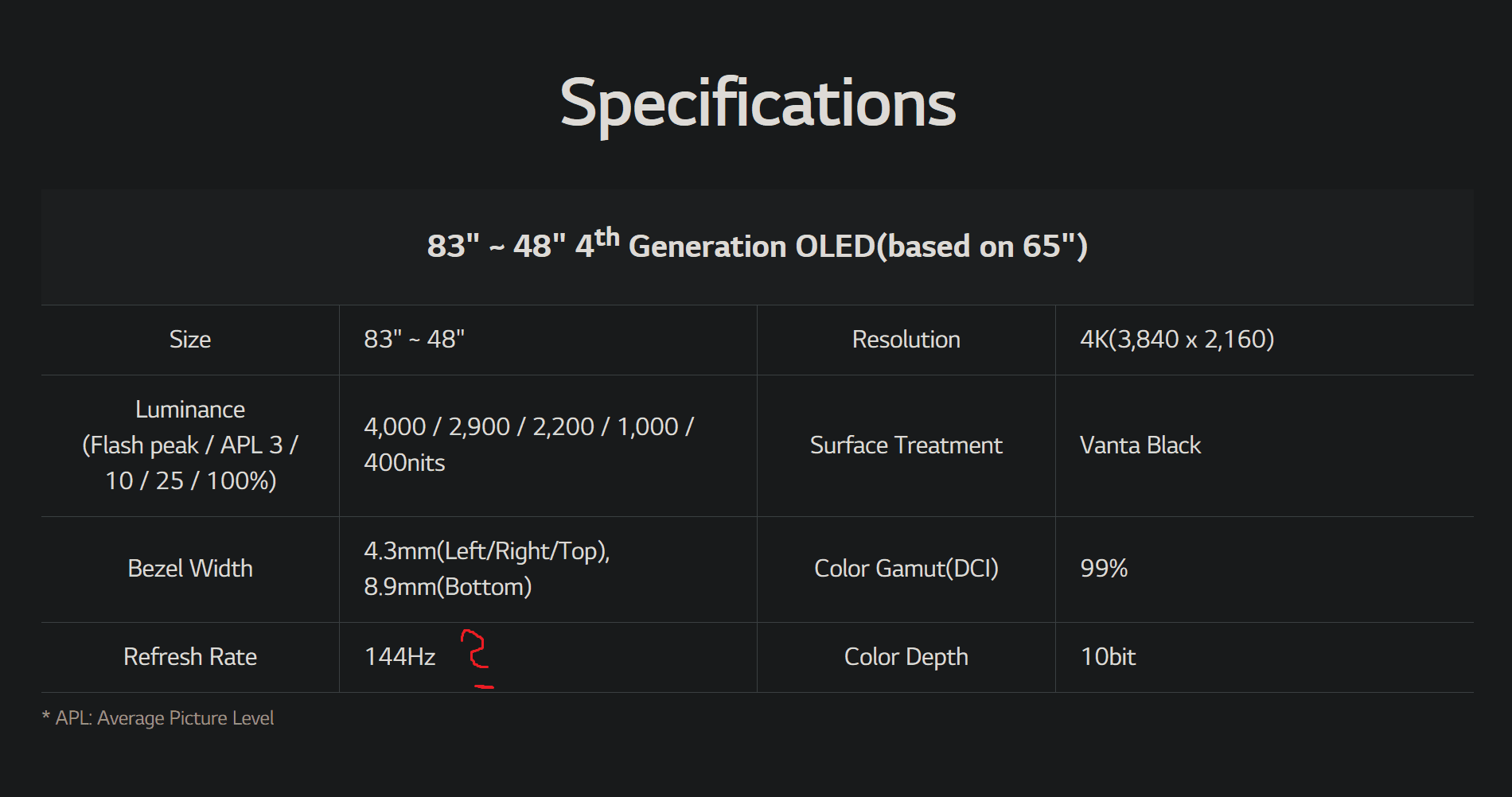The image size is (1512, 797).
Task: Click the Specifications heading
Action: [x=758, y=104]
